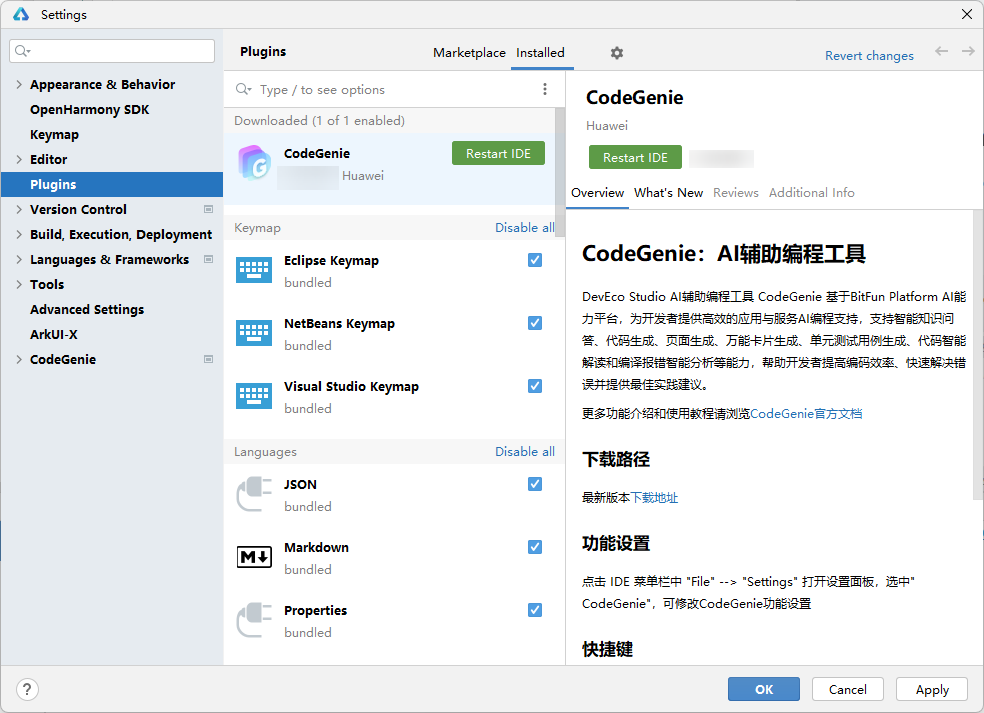Click the CodeGenie project-level settings icon

click(x=208, y=359)
